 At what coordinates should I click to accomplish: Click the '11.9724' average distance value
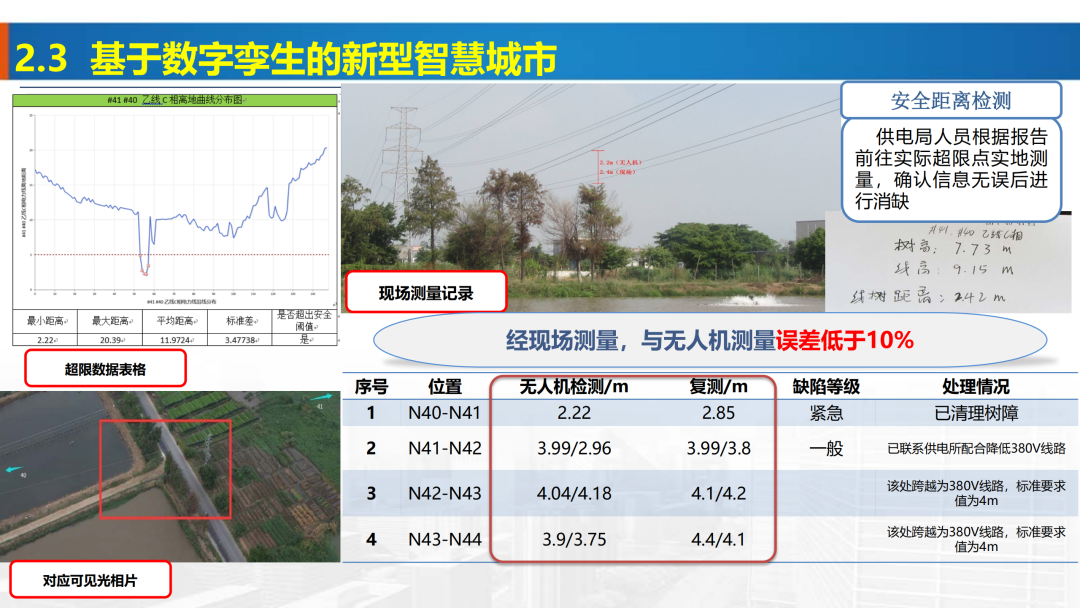(175, 340)
